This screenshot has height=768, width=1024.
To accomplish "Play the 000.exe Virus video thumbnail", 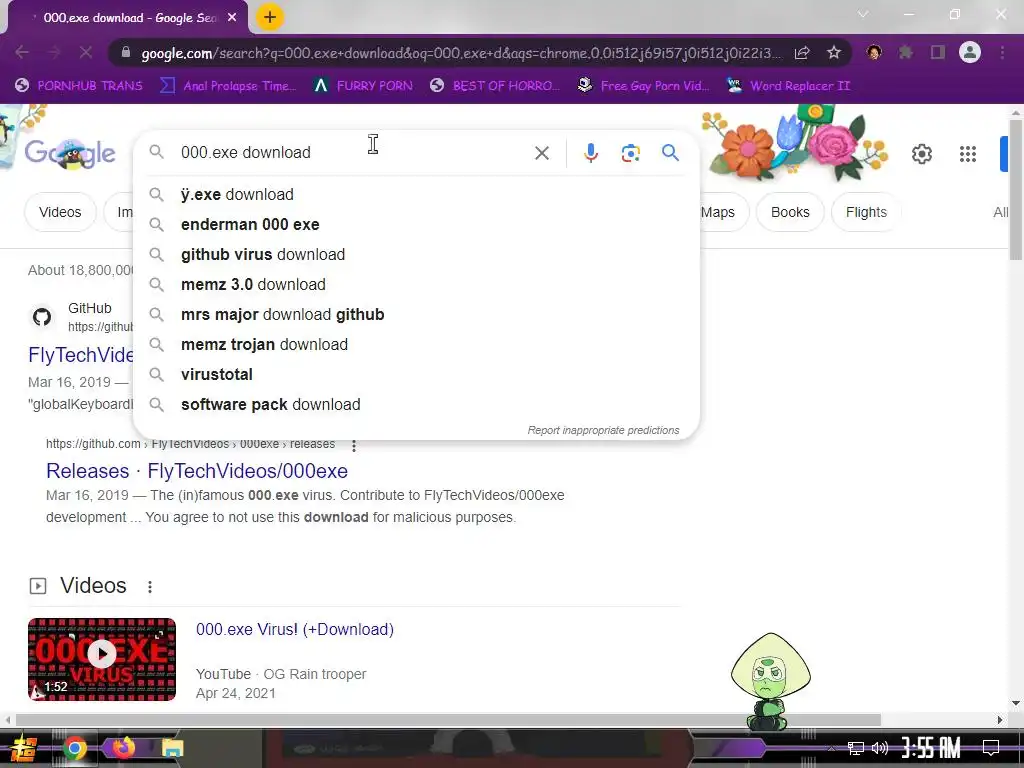I will pos(102,660).
